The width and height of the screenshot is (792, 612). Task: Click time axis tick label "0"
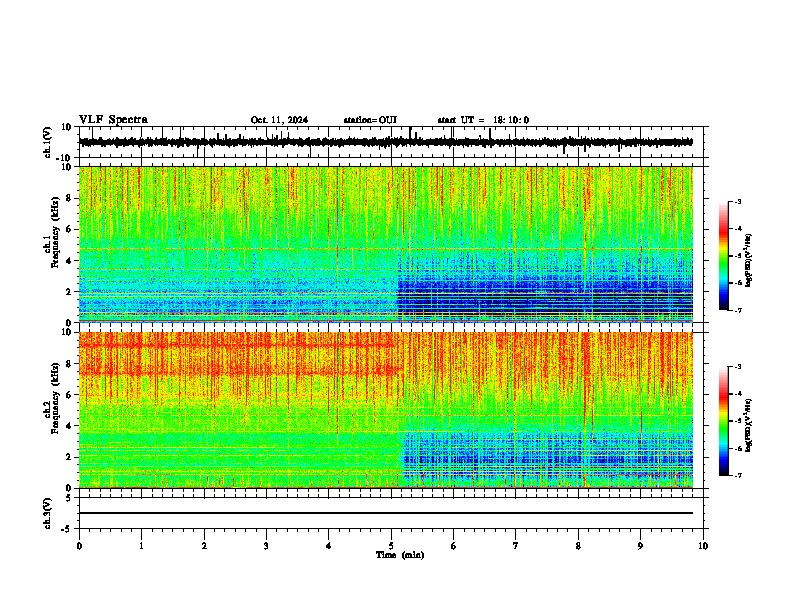tap(79, 546)
